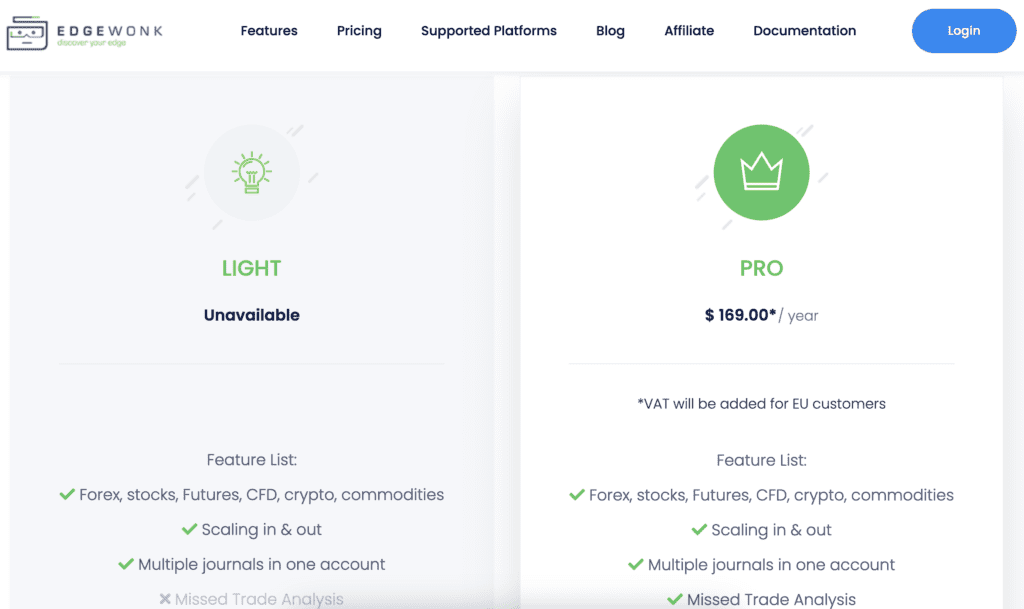
Task: Click the crown icon for PRO plan
Action: click(761, 171)
